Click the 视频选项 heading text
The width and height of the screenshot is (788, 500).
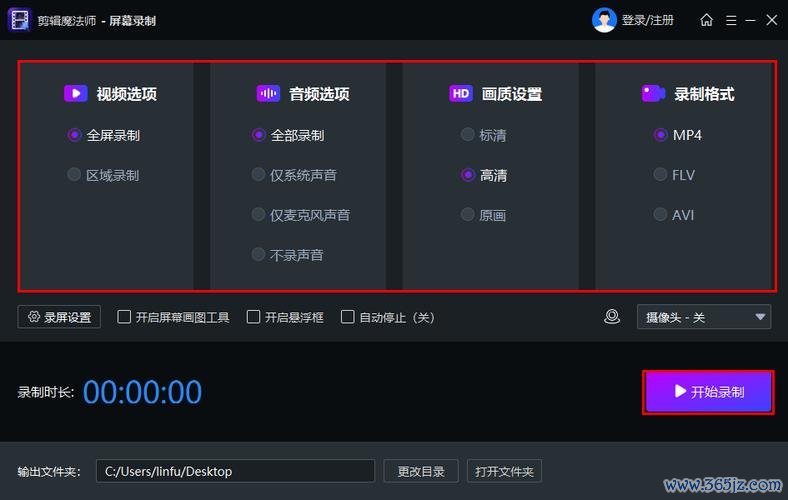coord(127,93)
